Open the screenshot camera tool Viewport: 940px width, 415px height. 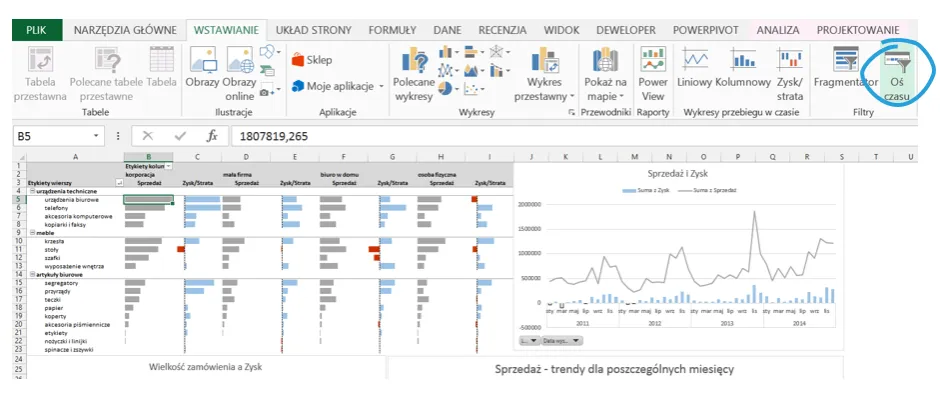click(x=270, y=91)
